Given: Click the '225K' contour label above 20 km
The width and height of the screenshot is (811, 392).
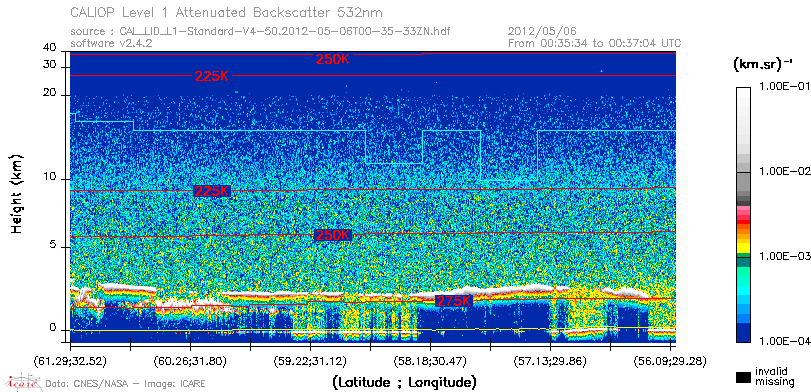Looking at the screenshot, I should pos(212,76).
